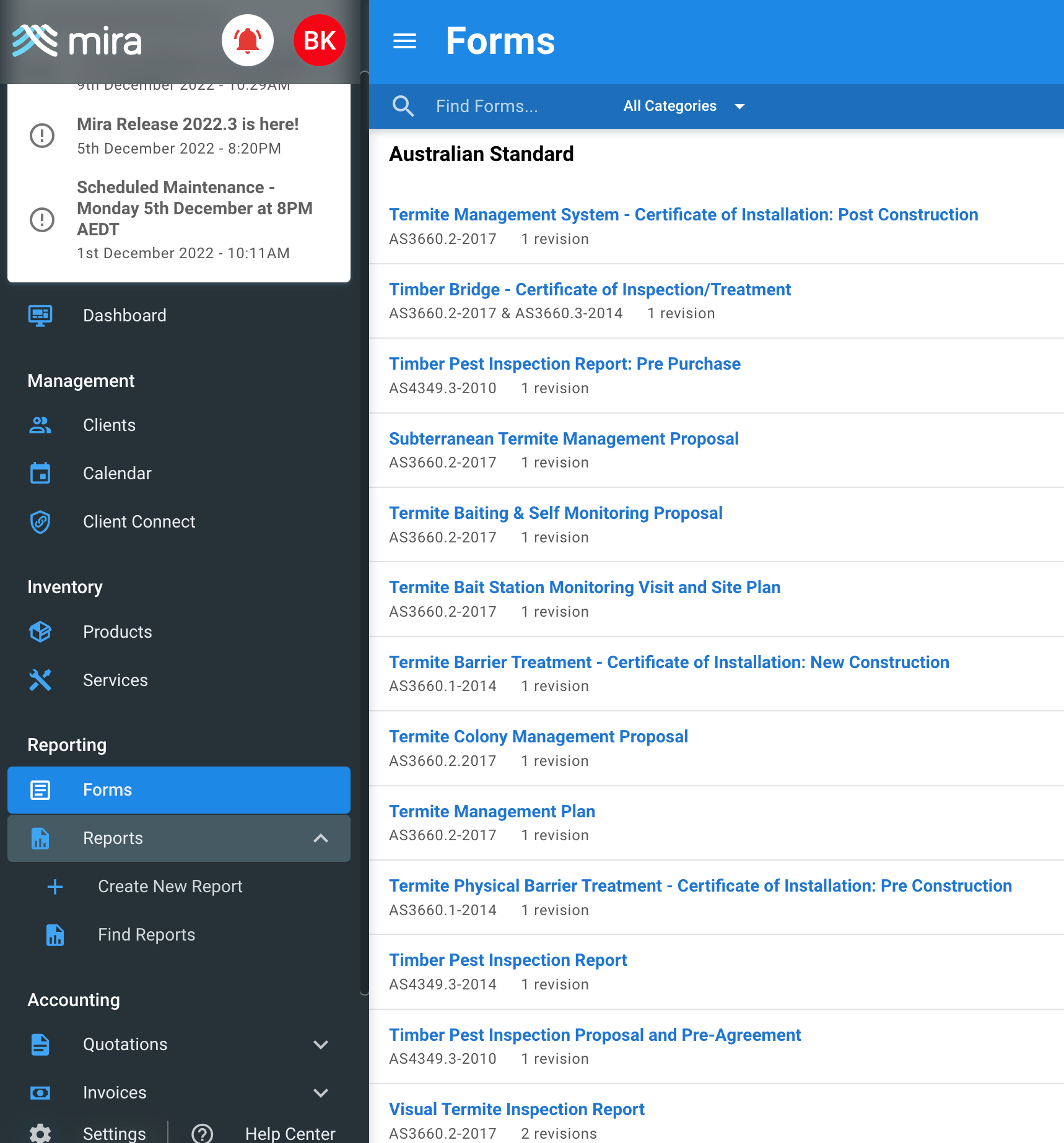Select Forms in the sidebar
The width and height of the screenshot is (1064, 1143).
[179, 790]
